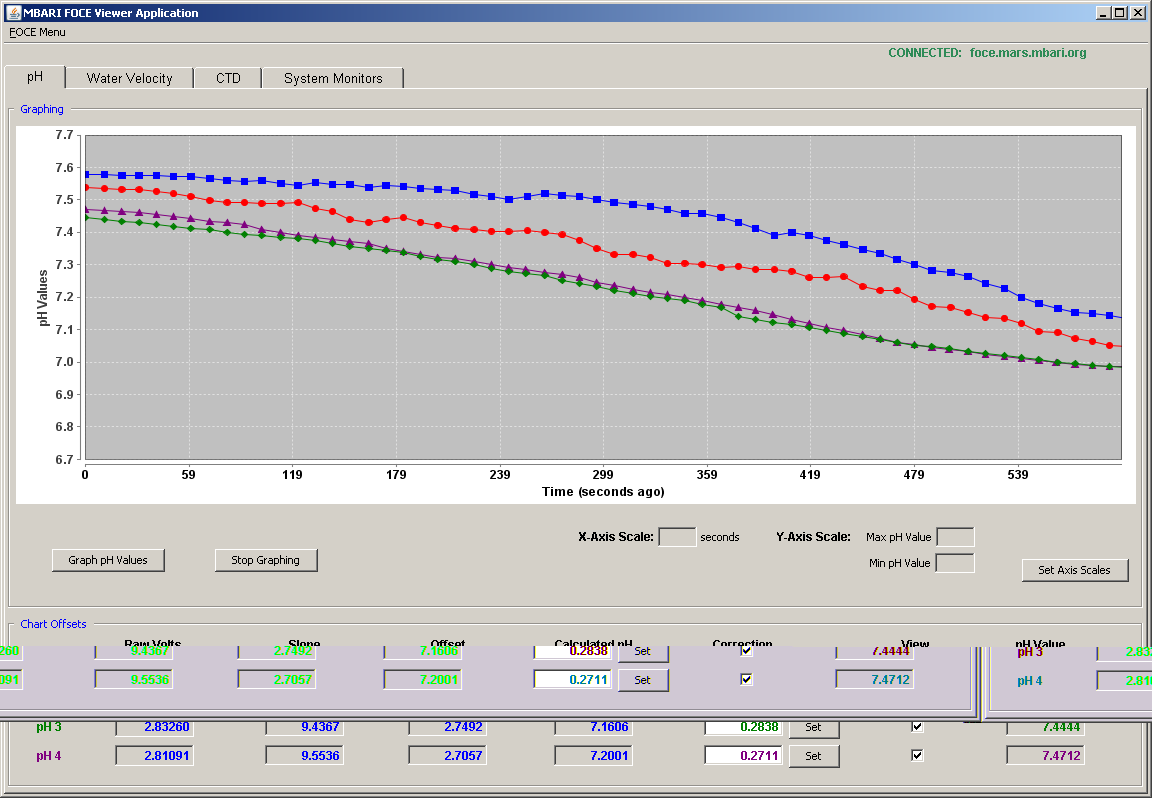The image size is (1152, 798).
Task: Click Set button for pH 3 correction
Action: [x=813, y=727]
